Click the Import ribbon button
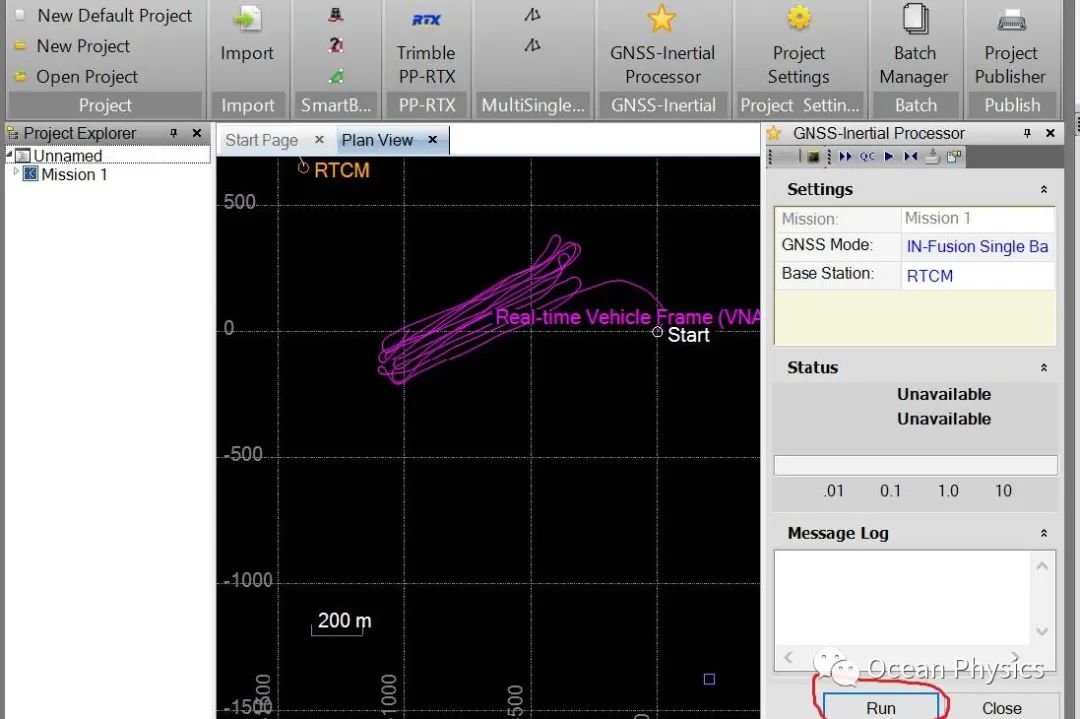The width and height of the screenshot is (1080, 719). tap(247, 36)
